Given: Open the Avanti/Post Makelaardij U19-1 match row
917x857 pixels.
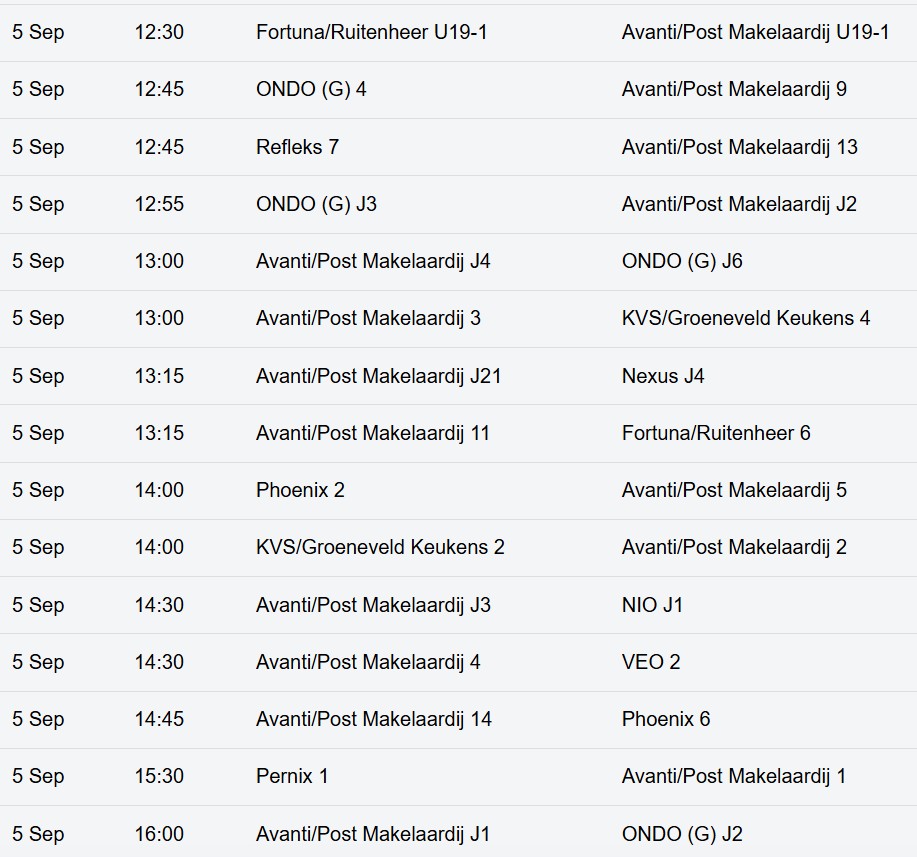Looking at the screenshot, I should point(458,33).
